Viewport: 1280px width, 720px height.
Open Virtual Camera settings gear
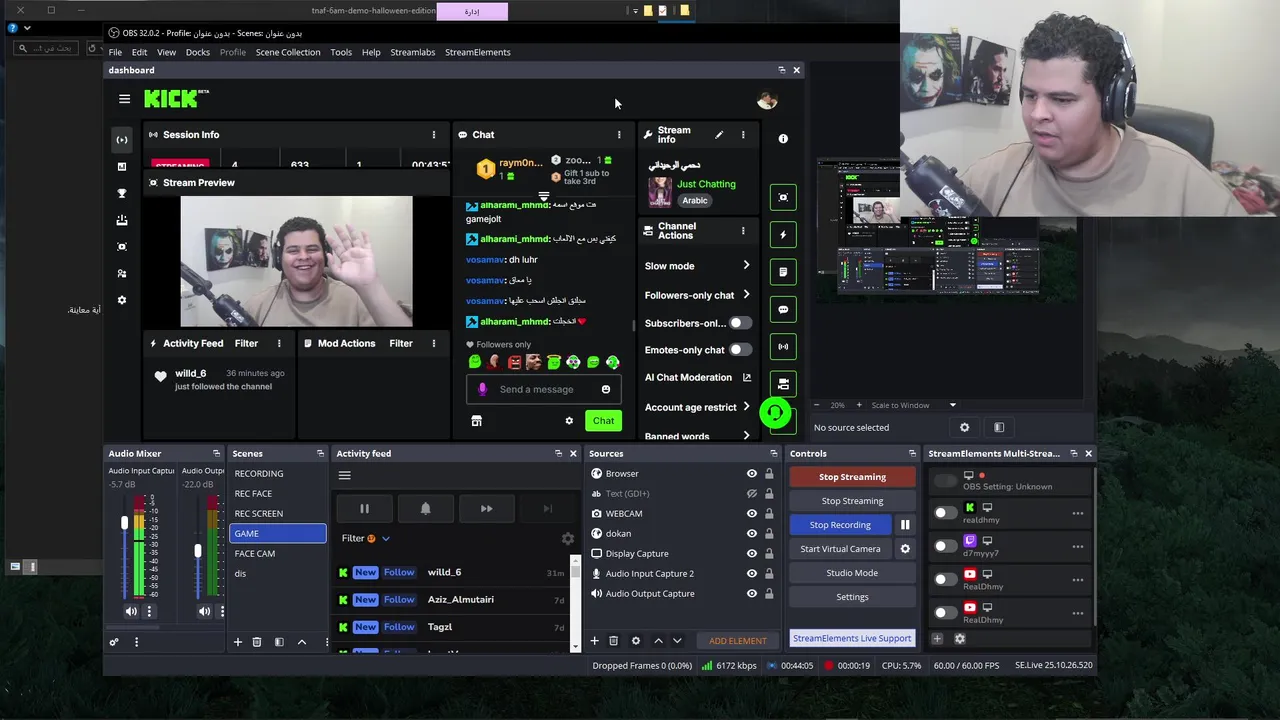pyautogui.click(x=905, y=549)
